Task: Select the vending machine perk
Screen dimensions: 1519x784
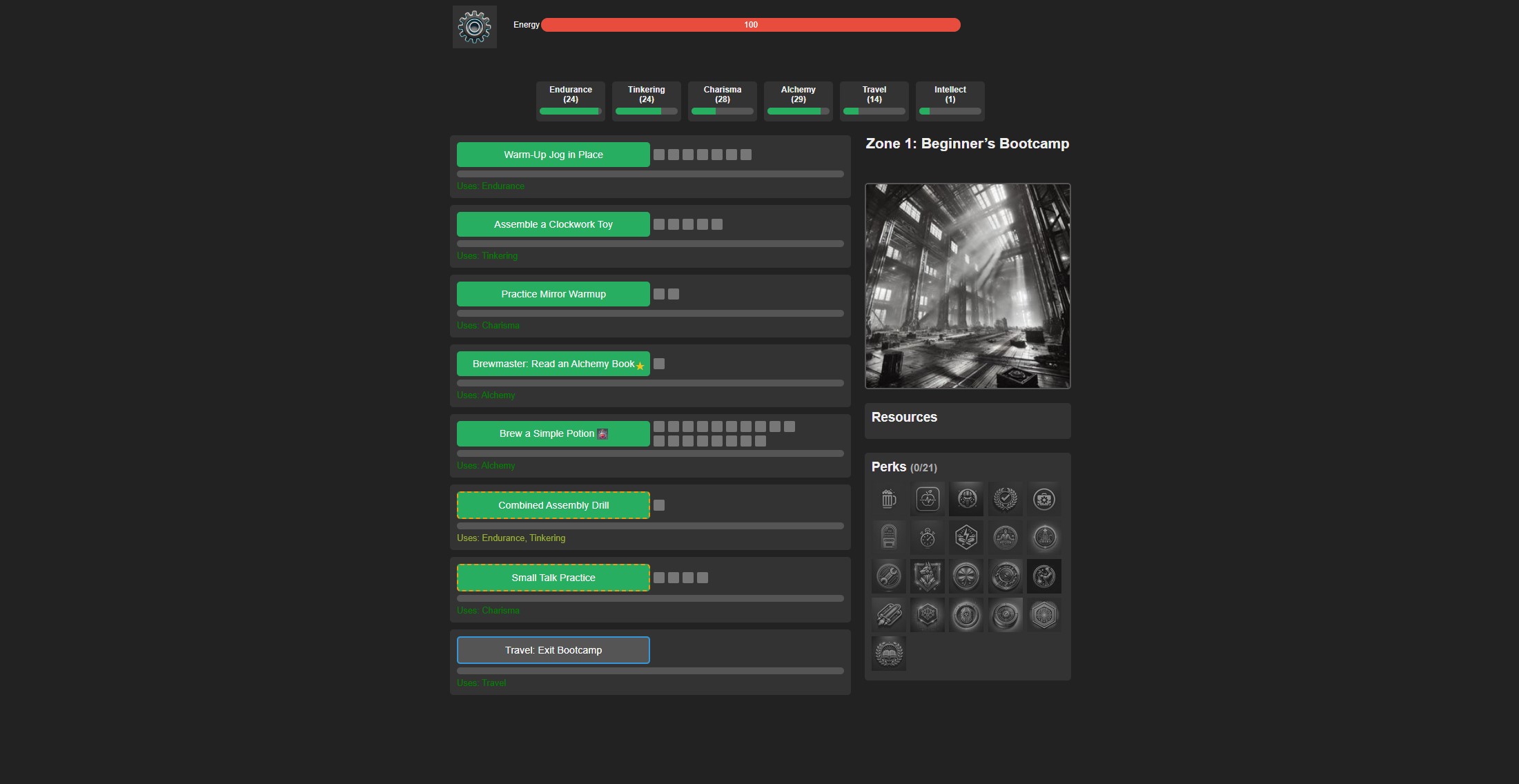Action: [x=889, y=538]
